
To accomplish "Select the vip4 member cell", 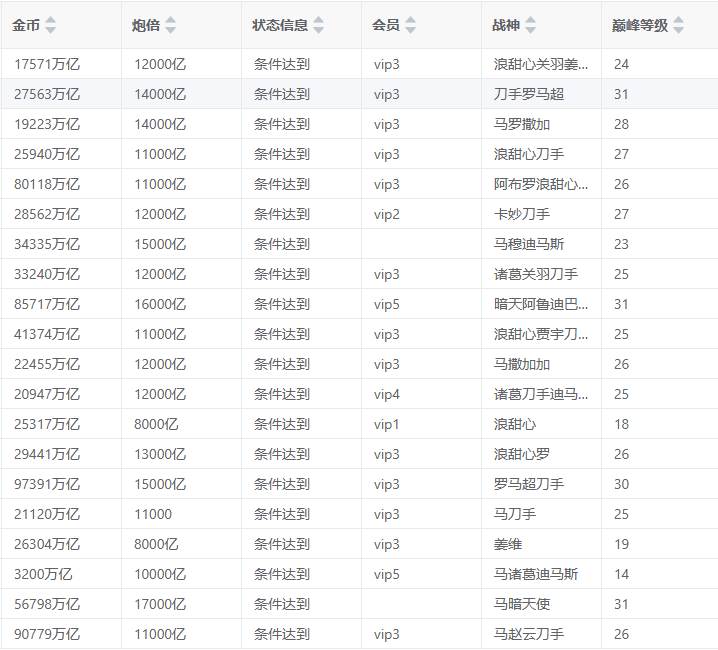I will tap(387, 394).
